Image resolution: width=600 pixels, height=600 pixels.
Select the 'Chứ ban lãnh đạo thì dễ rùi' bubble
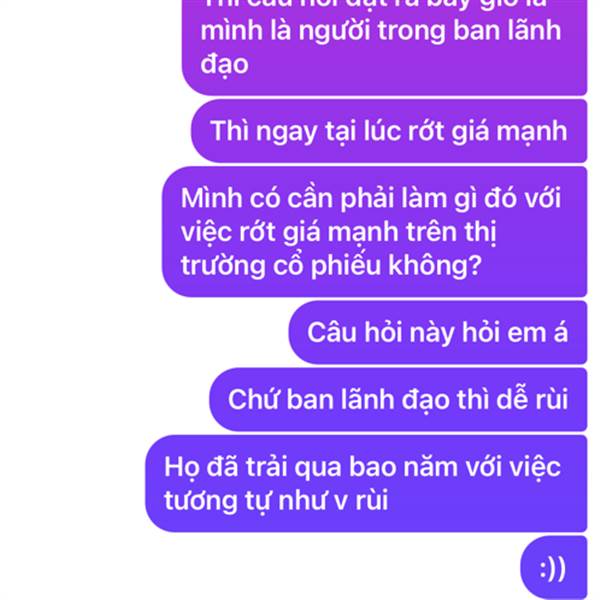coord(398,399)
